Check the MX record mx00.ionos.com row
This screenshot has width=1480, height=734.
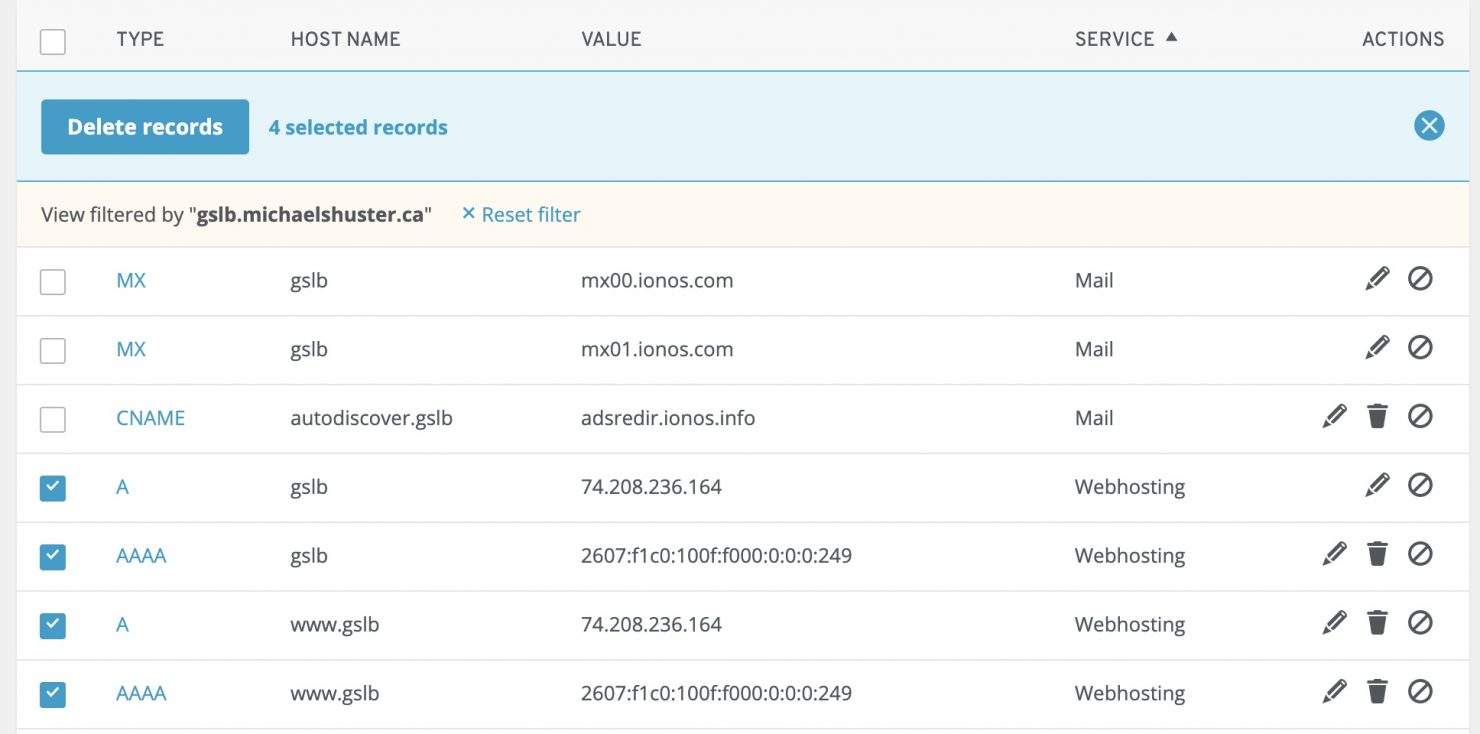(52, 280)
